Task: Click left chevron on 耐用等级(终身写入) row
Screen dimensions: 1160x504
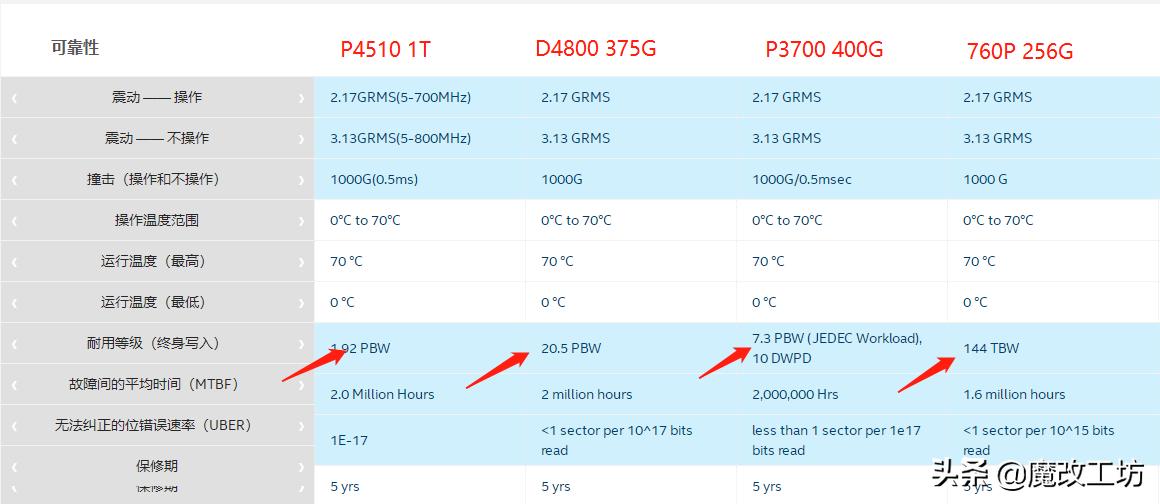Action: [14, 343]
